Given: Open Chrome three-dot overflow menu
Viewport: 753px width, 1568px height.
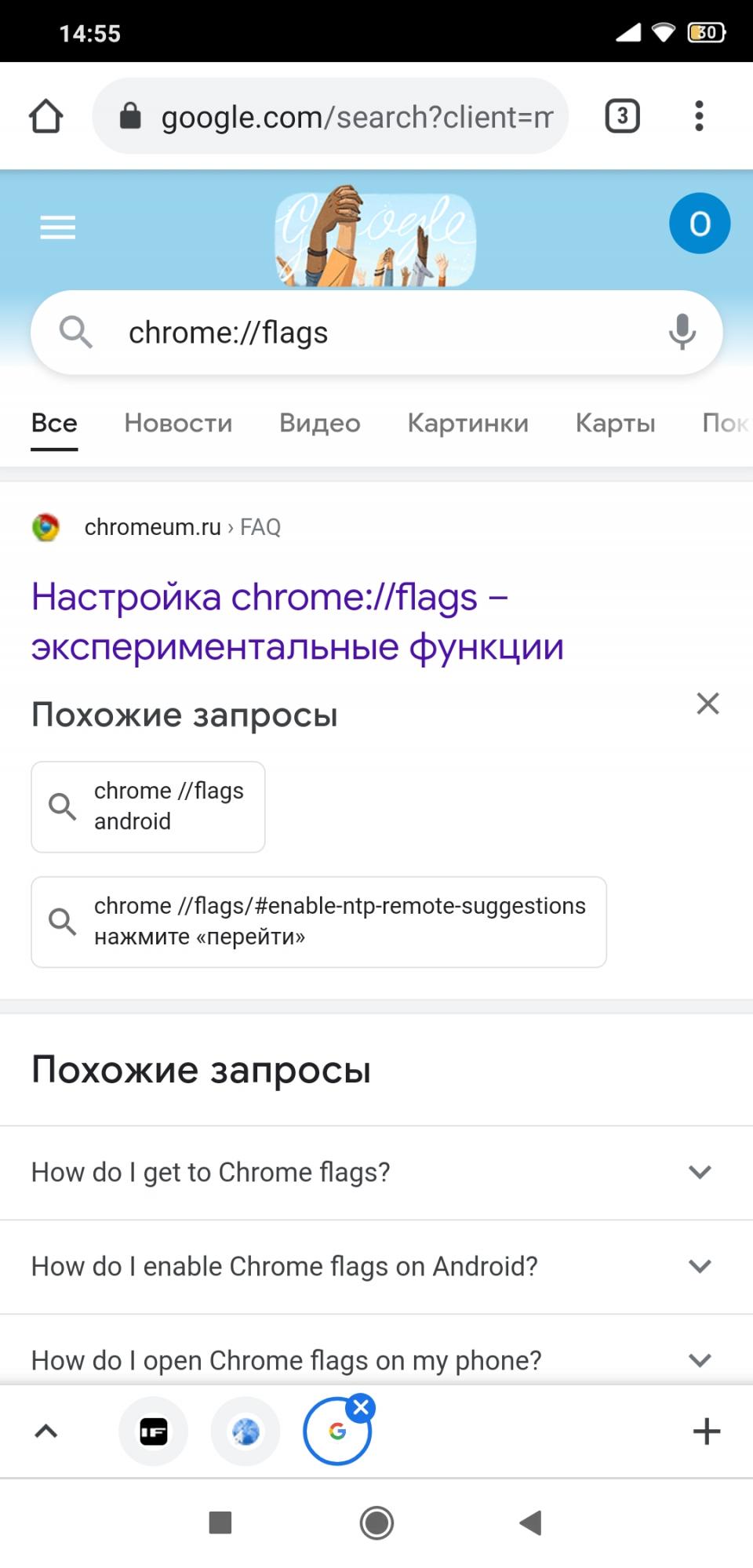Looking at the screenshot, I should tap(699, 116).
